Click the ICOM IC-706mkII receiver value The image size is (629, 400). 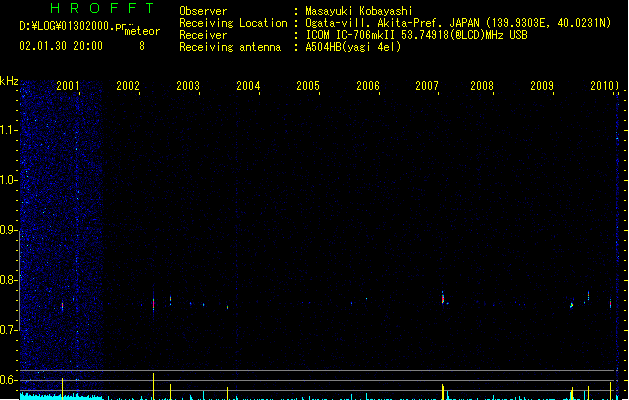pyautogui.click(x=416, y=35)
